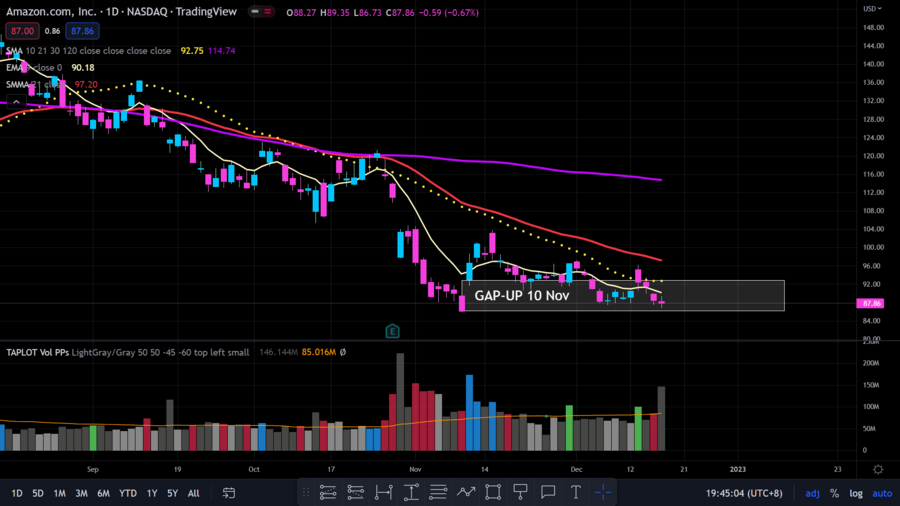Choose the 6M time range
Image resolution: width=900 pixels, height=506 pixels.
[103, 493]
